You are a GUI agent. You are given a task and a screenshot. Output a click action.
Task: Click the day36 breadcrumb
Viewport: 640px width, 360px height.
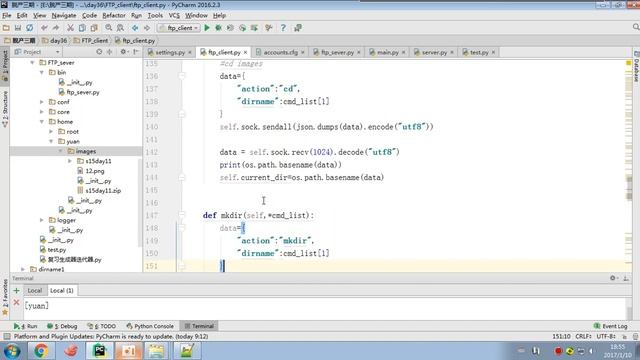click(55, 40)
